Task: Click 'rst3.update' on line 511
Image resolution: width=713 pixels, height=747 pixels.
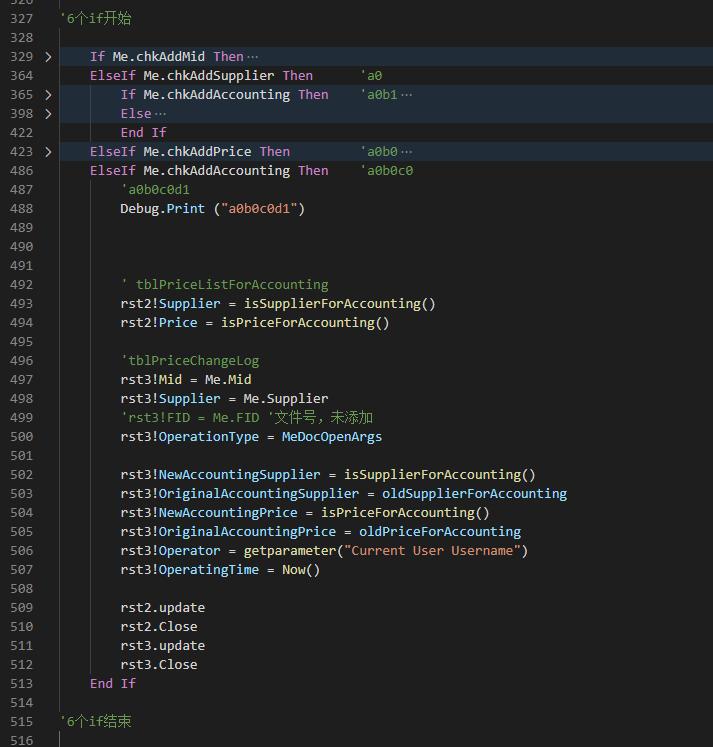Action: [x=162, y=646]
